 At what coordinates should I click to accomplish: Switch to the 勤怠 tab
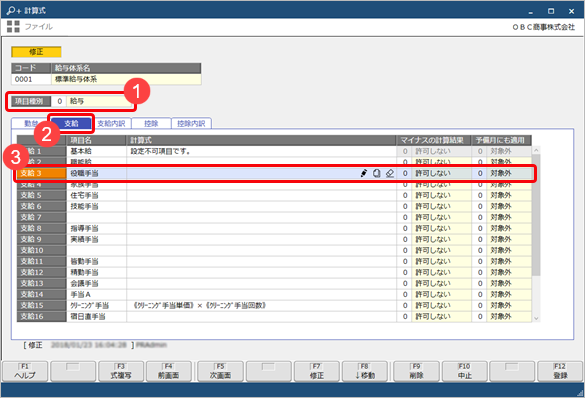pos(31,123)
